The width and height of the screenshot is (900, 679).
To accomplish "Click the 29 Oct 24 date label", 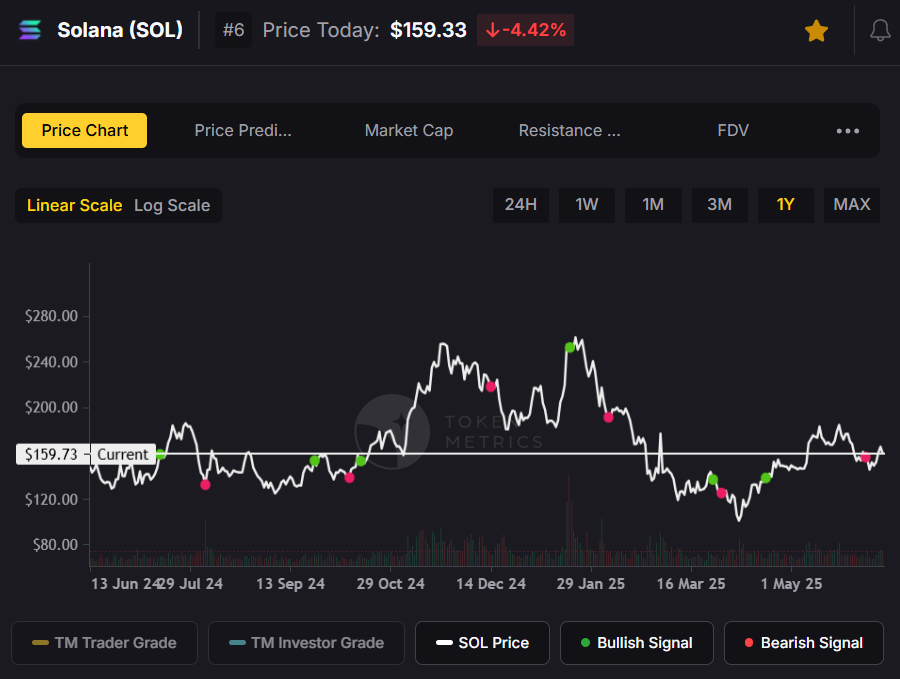I will coord(390,584).
